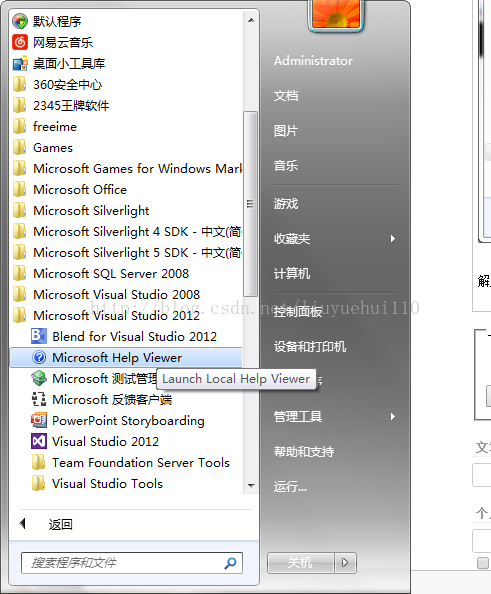This screenshot has width=491, height=594.
Task: Tick the checkbox in the background window
Action: 483,563
